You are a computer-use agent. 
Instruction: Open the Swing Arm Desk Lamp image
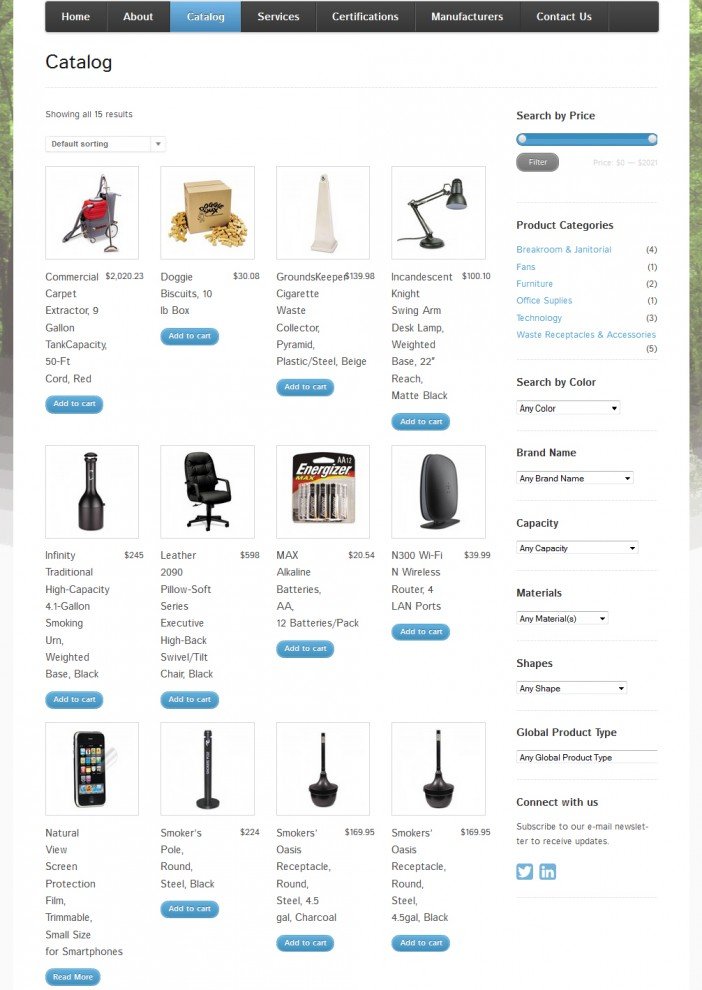click(x=438, y=213)
